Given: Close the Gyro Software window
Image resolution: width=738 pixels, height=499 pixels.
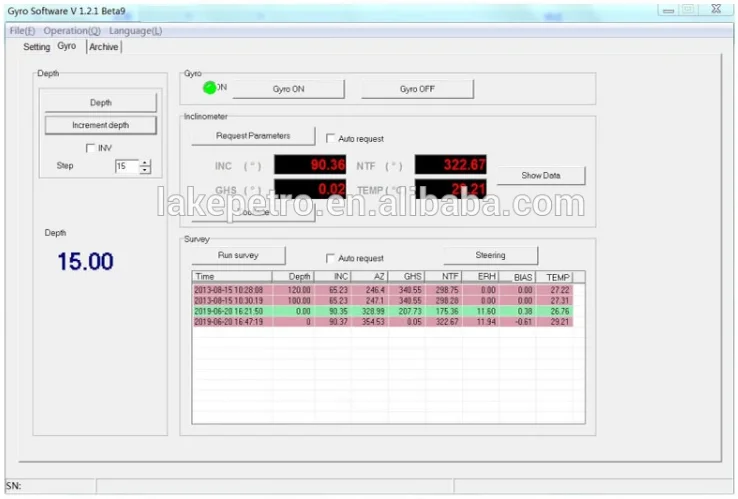Looking at the screenshot, I should [x=716, y=9].
